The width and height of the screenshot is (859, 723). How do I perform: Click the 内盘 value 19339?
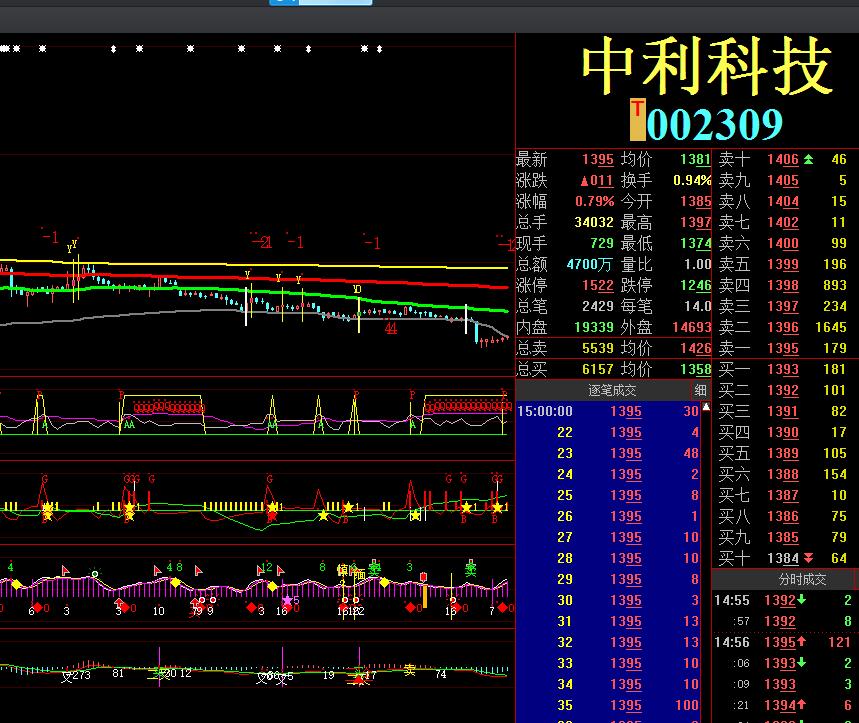tap(594, 327)
